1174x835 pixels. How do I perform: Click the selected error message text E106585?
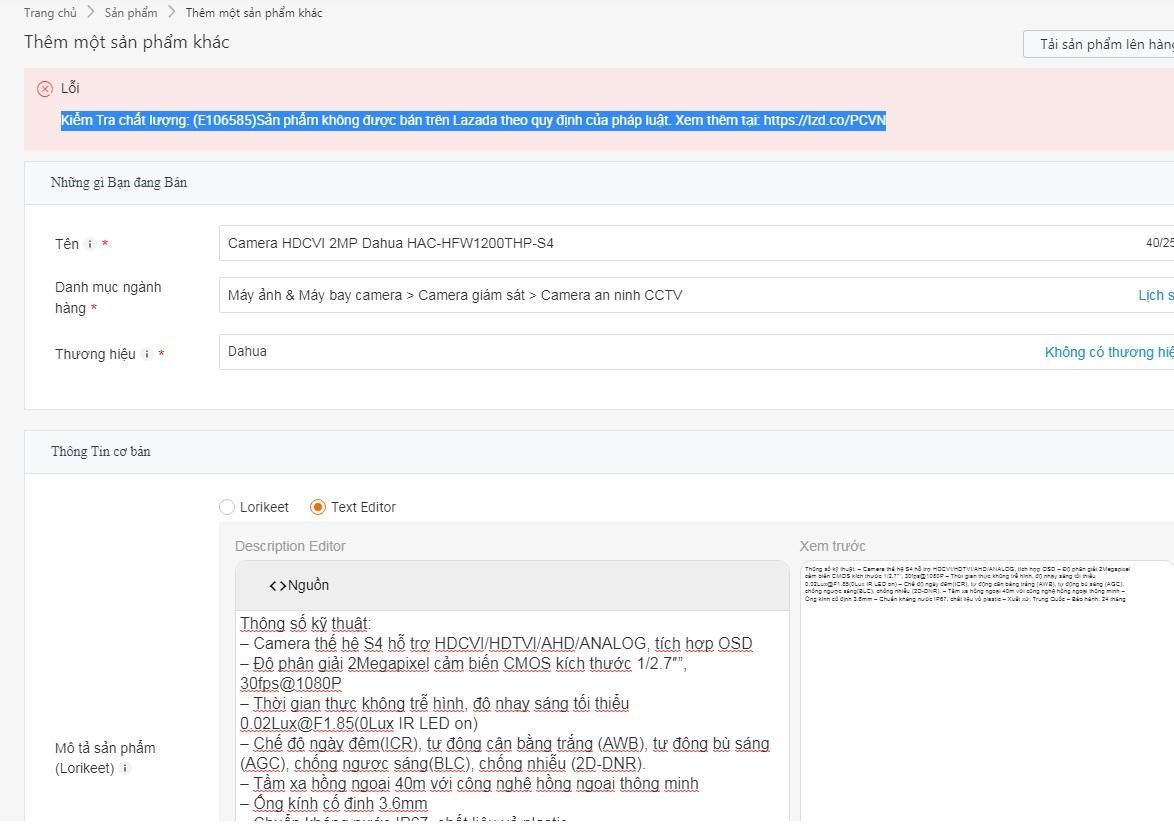click(x=473, y=121)
